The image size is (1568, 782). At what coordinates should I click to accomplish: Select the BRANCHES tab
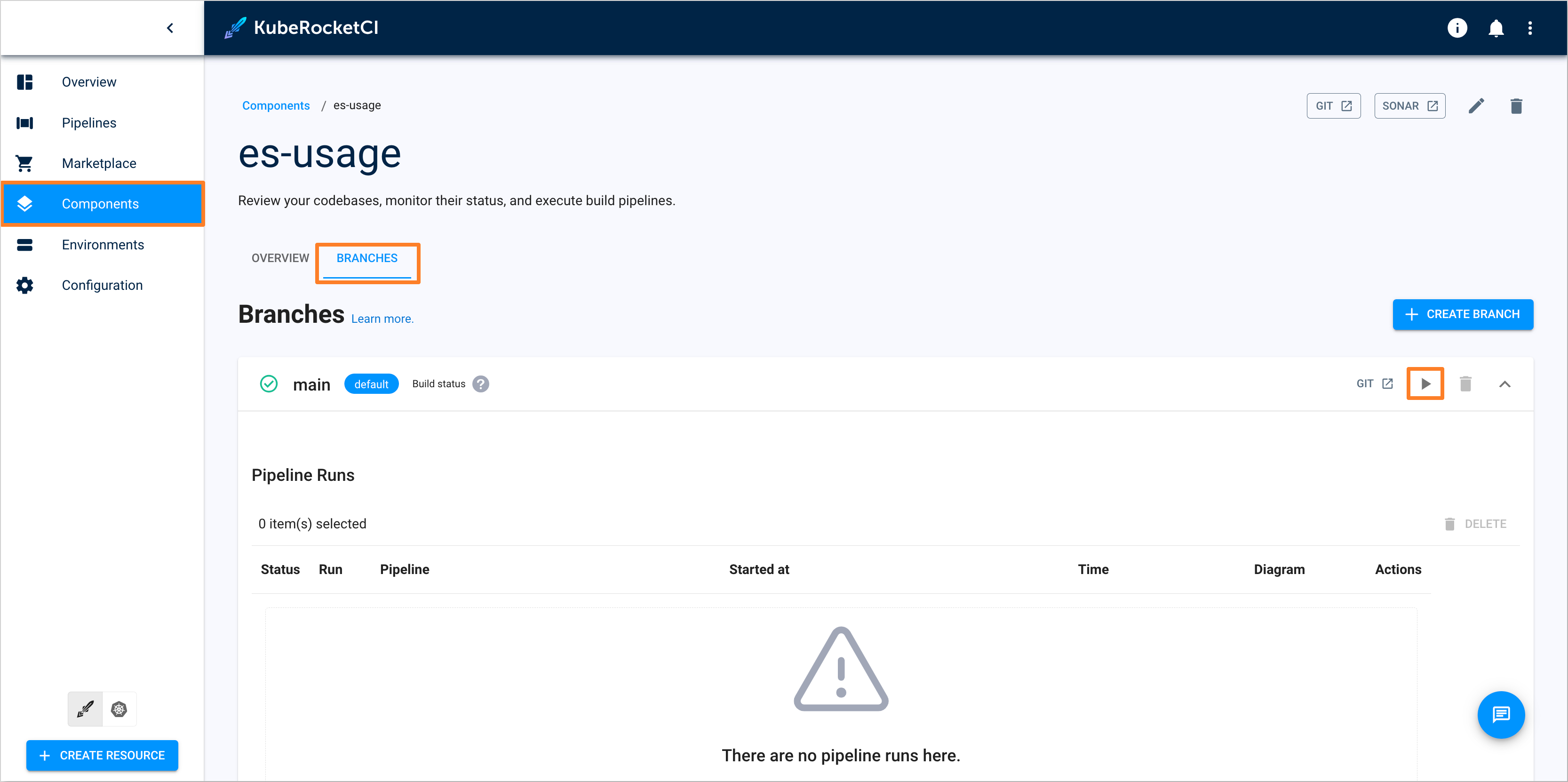click(367, 258)
